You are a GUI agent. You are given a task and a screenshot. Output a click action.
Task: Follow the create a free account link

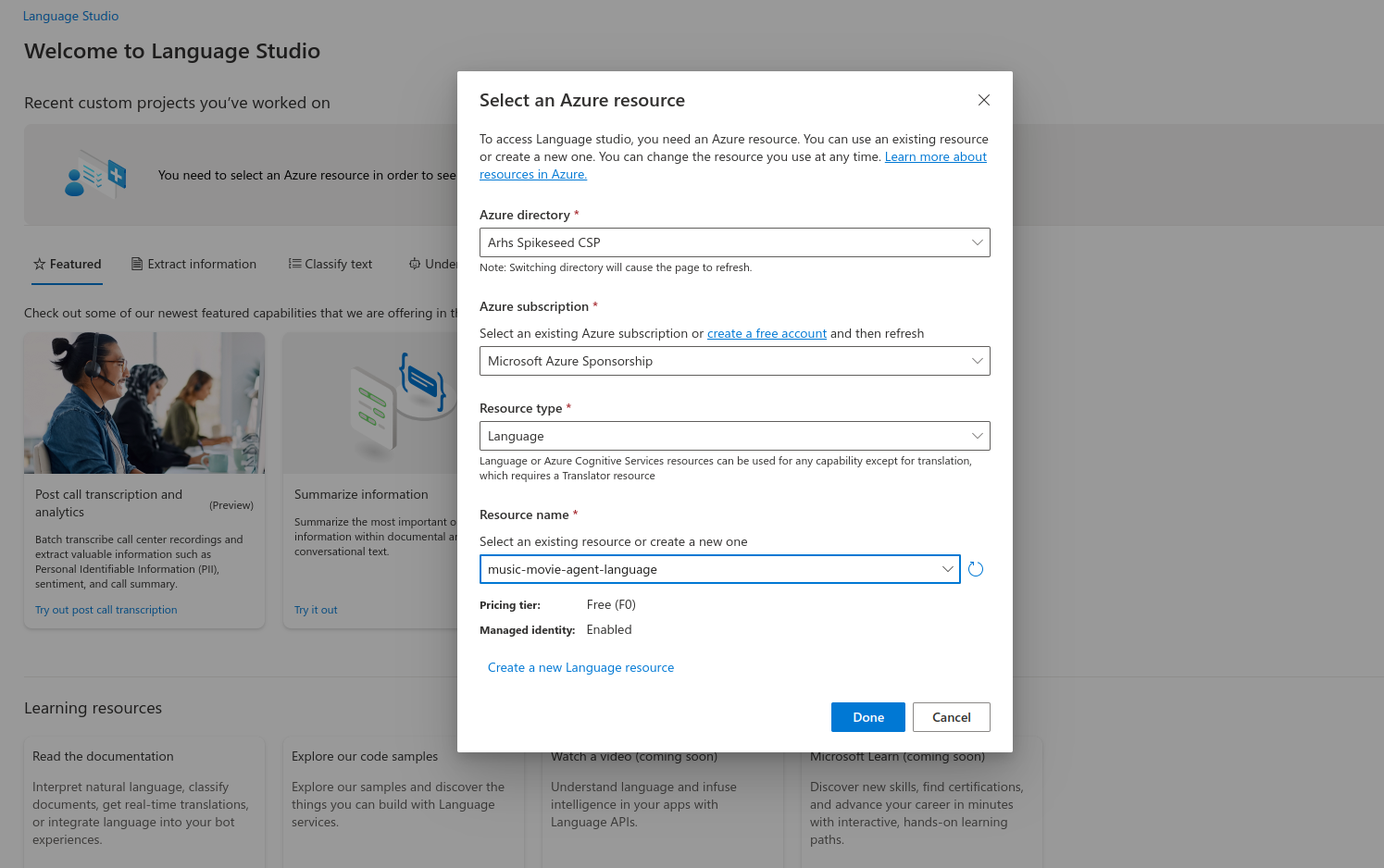click(767, 333)
